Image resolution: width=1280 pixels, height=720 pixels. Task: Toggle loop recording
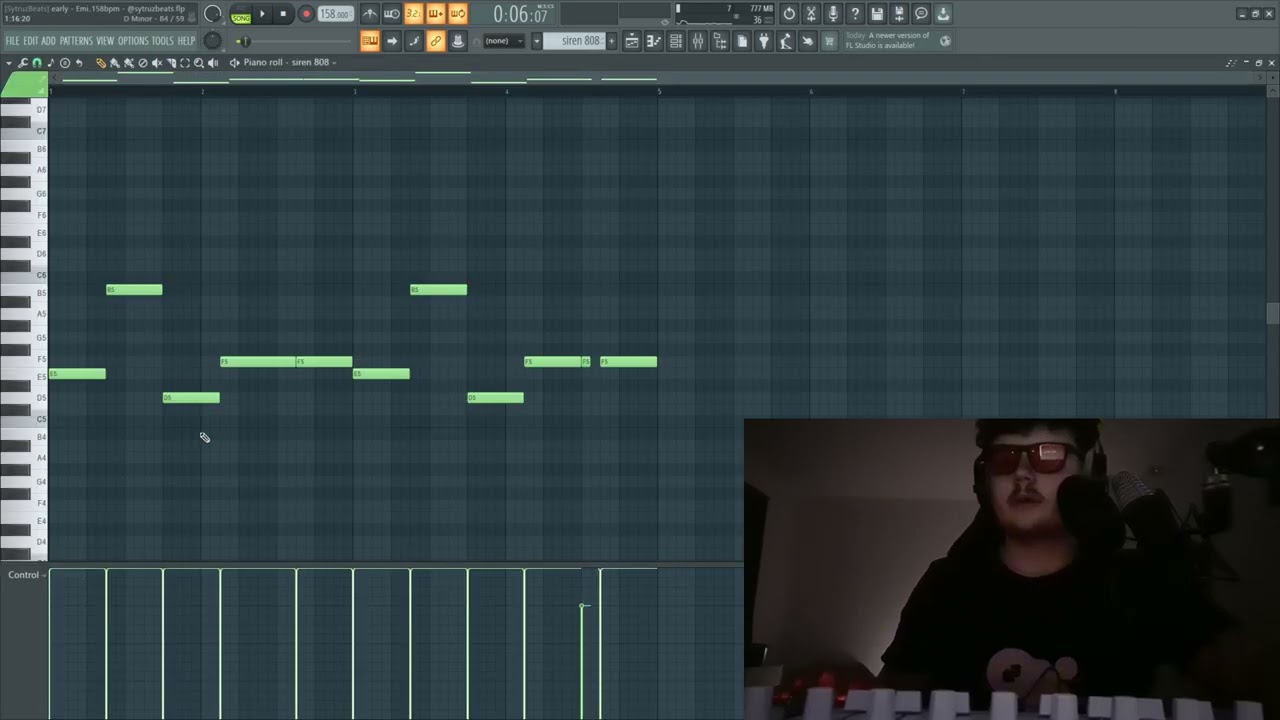click(457, 14)
